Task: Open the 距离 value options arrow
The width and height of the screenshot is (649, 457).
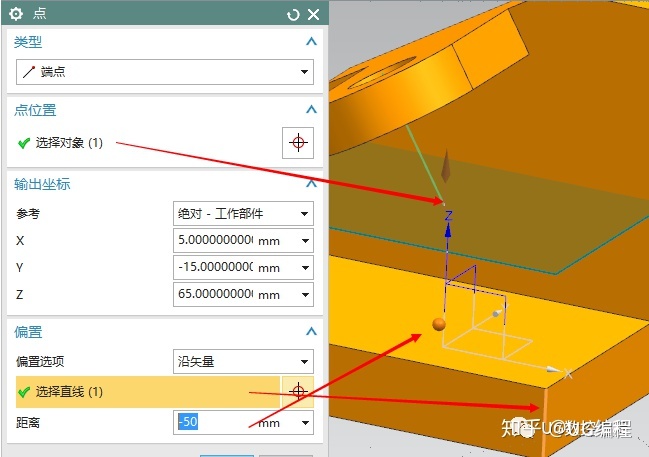Action: coord(305,423)
